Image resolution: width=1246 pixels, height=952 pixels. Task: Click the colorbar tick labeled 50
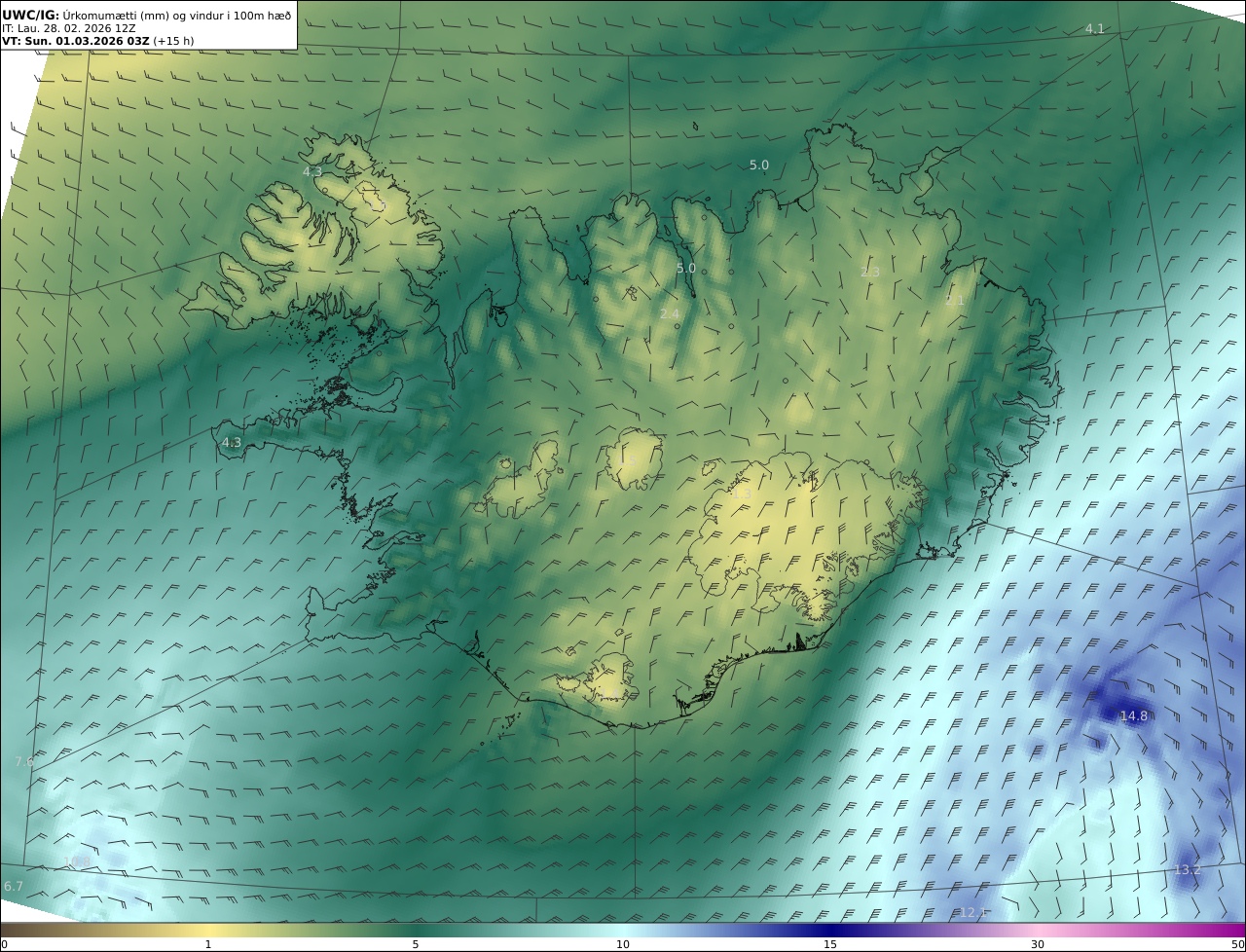point(1238,944)
